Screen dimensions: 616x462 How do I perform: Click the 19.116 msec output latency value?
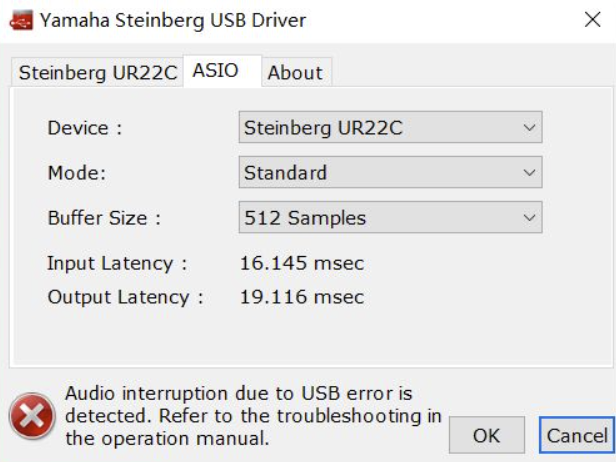pyautogui.click(x=302, y=297)
